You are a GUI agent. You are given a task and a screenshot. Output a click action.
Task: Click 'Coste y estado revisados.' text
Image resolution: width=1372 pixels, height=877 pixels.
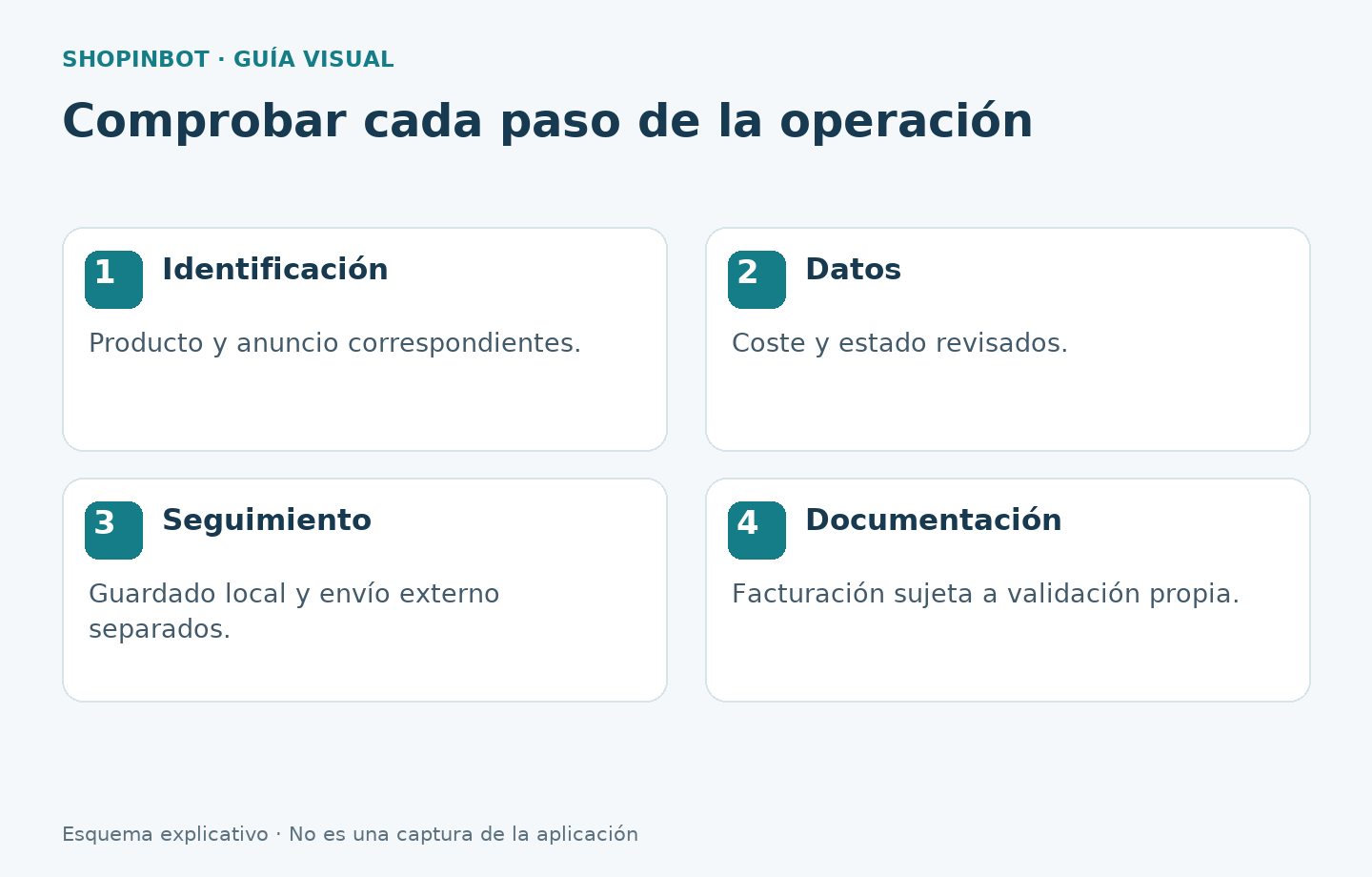899,343
